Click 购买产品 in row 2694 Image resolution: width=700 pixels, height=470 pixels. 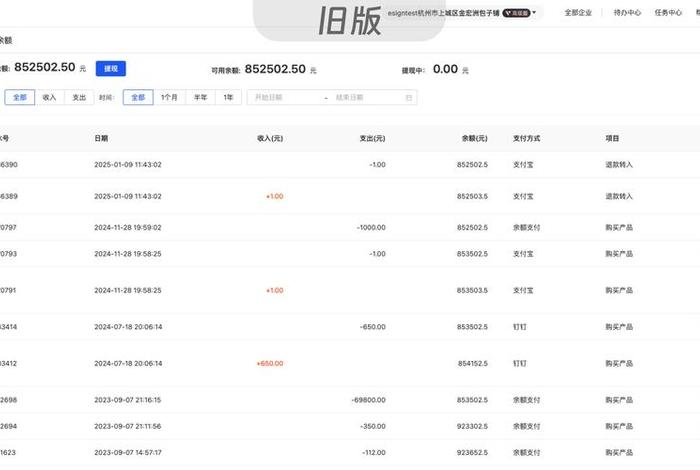619,427
